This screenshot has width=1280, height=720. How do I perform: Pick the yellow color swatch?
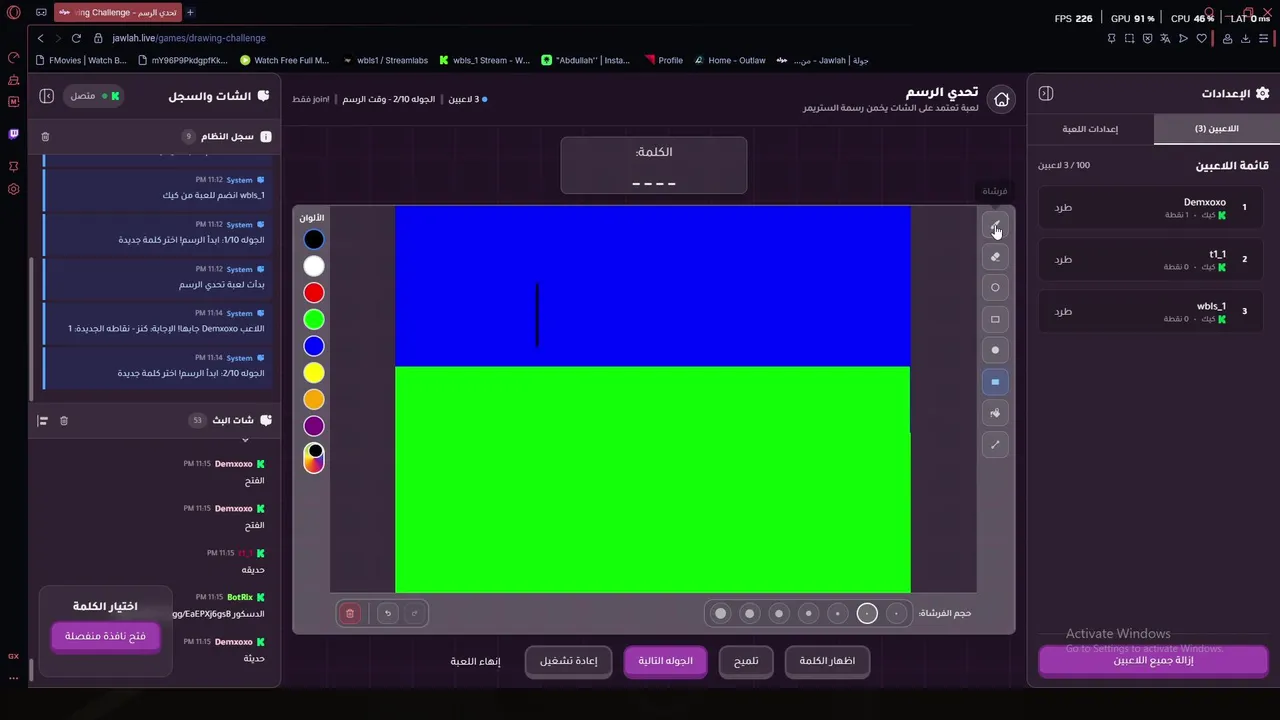pyautogui.click(x=314, y=373)
